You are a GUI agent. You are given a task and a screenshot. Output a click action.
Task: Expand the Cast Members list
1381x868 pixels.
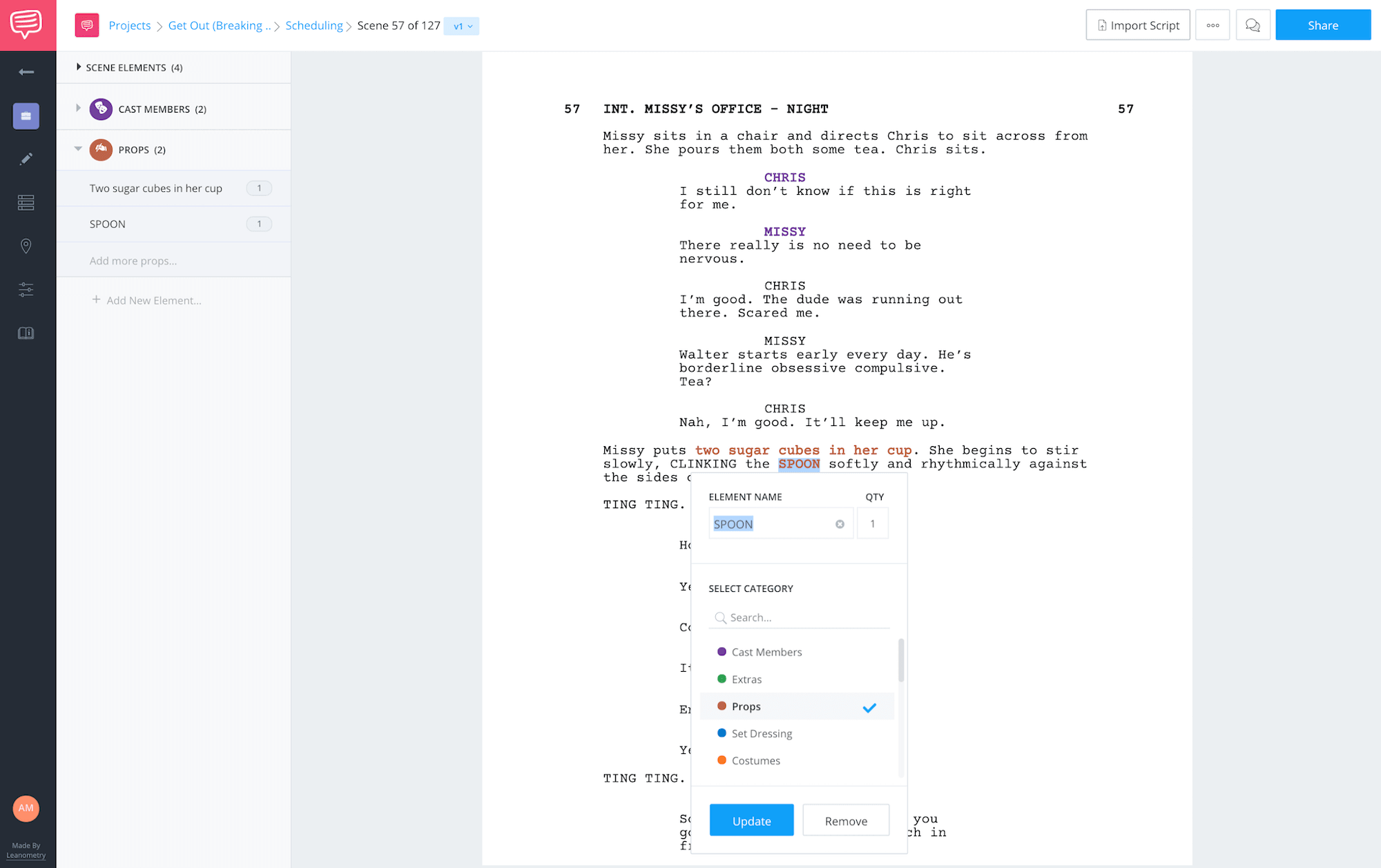[x=78, y=108]
